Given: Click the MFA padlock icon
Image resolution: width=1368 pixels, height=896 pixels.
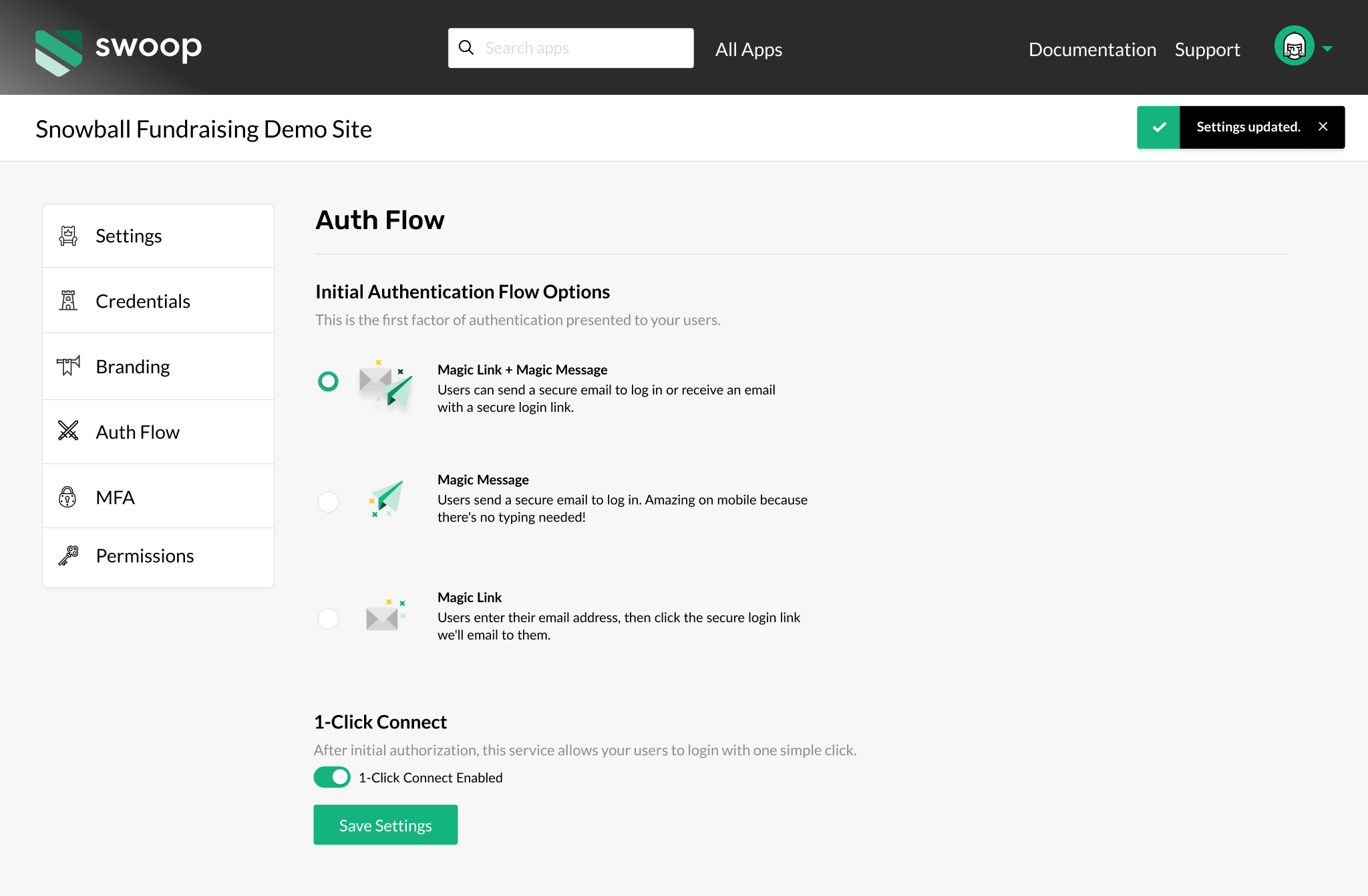Looking at the screenshot, I should (68, 497).
